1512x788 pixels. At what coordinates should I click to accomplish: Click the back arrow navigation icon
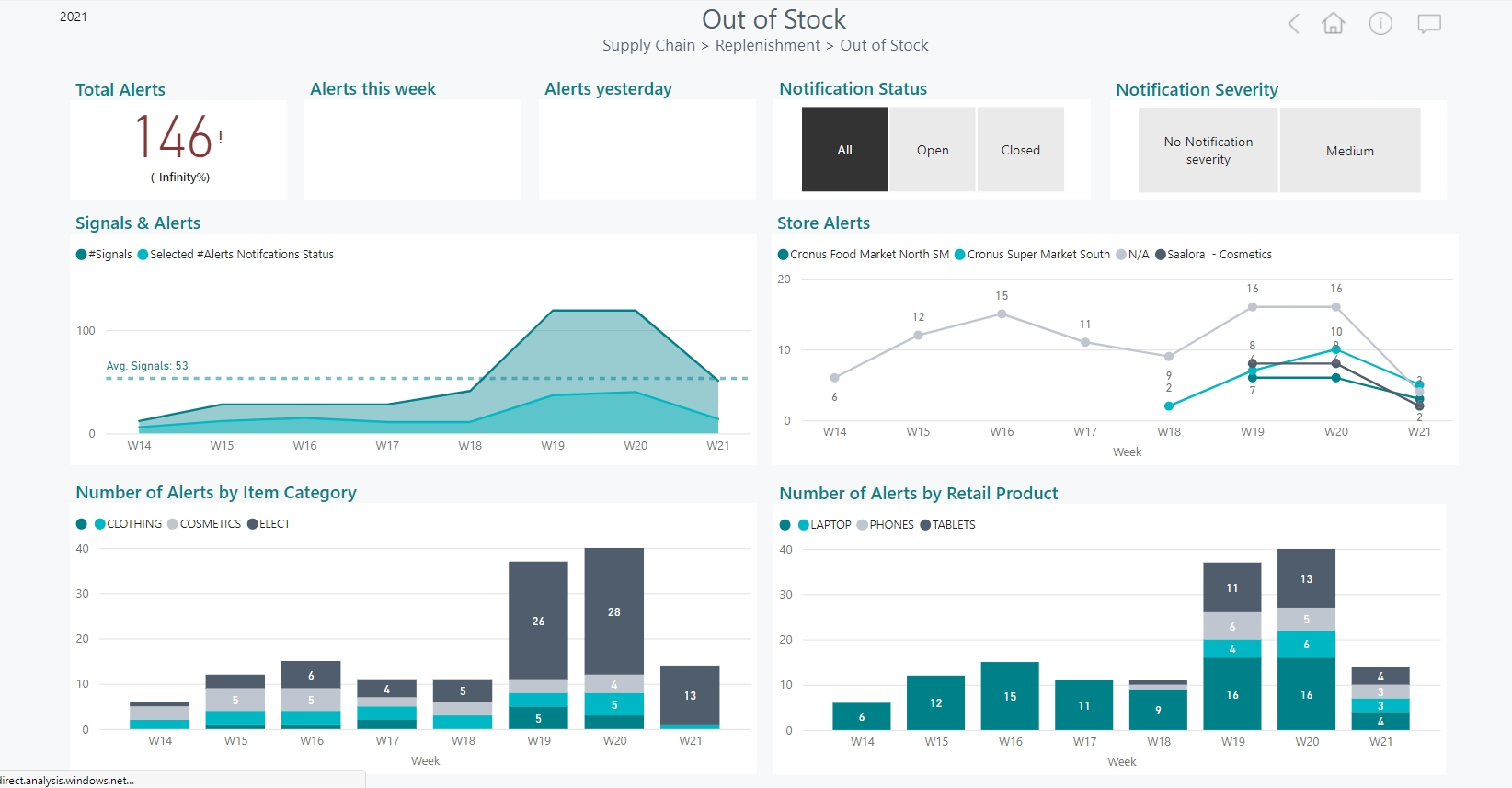point(1293,24)
